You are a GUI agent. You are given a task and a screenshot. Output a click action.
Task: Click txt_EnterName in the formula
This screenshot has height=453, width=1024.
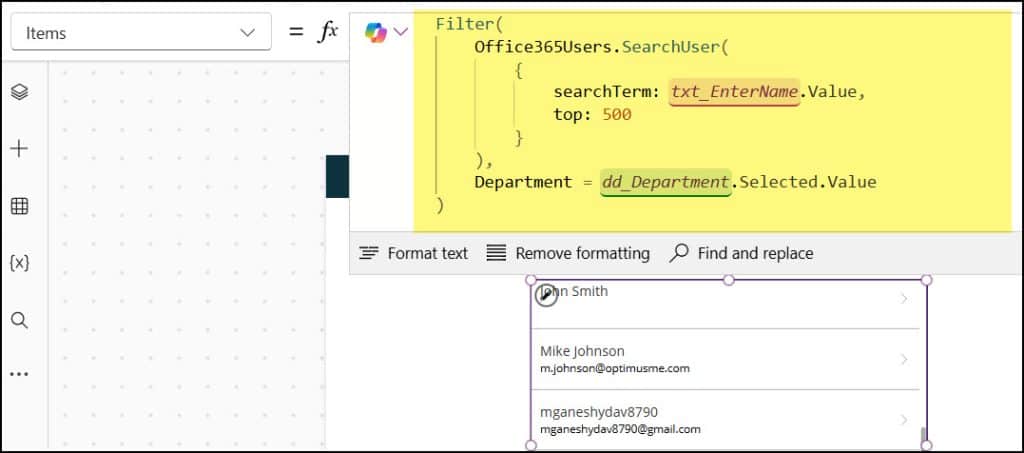click(735, 92)
